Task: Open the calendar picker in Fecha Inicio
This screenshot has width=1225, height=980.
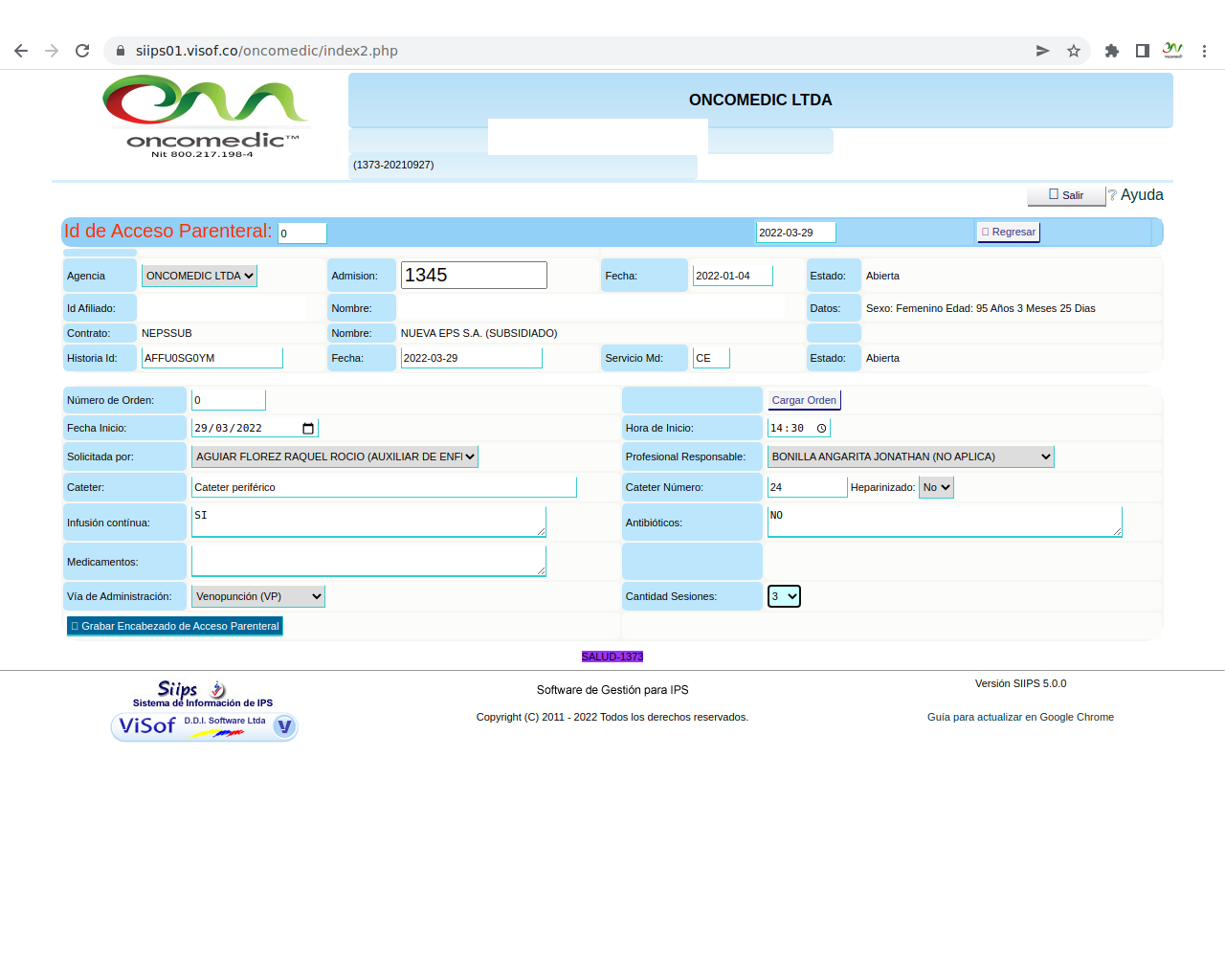Action: click(308, 429)
